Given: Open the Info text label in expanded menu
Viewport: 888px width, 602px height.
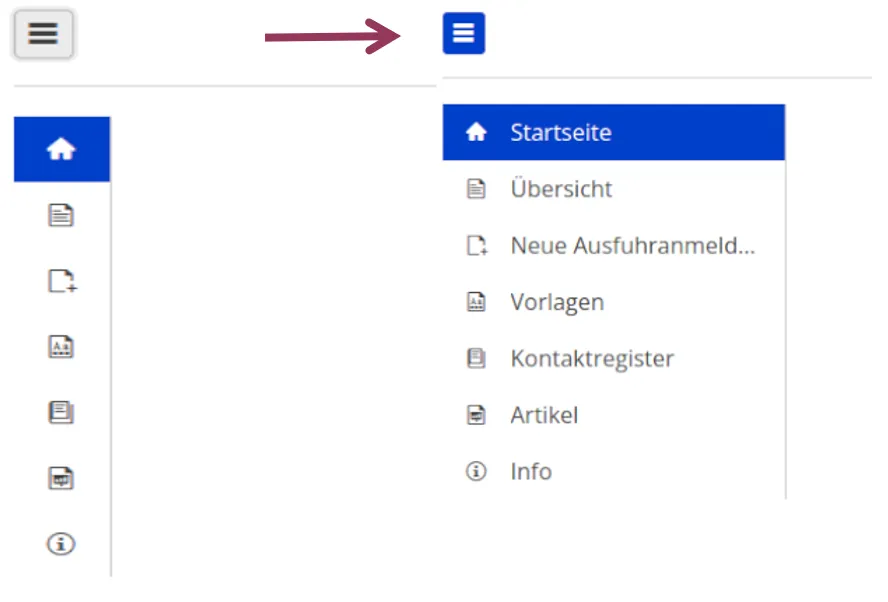Looking at the screenshot, I should [531, 471].
